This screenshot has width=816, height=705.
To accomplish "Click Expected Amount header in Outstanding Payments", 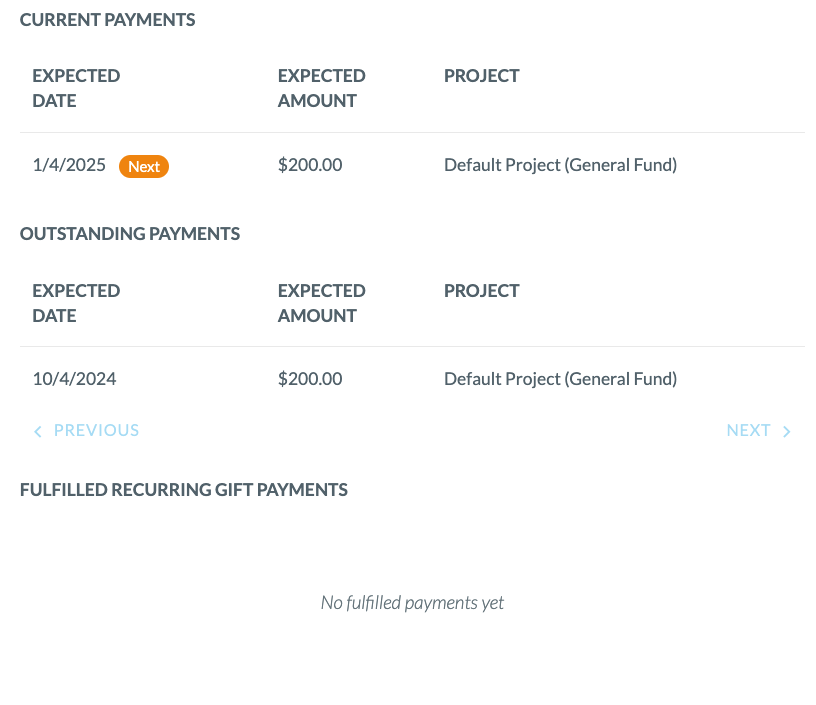I will point(322,303).
